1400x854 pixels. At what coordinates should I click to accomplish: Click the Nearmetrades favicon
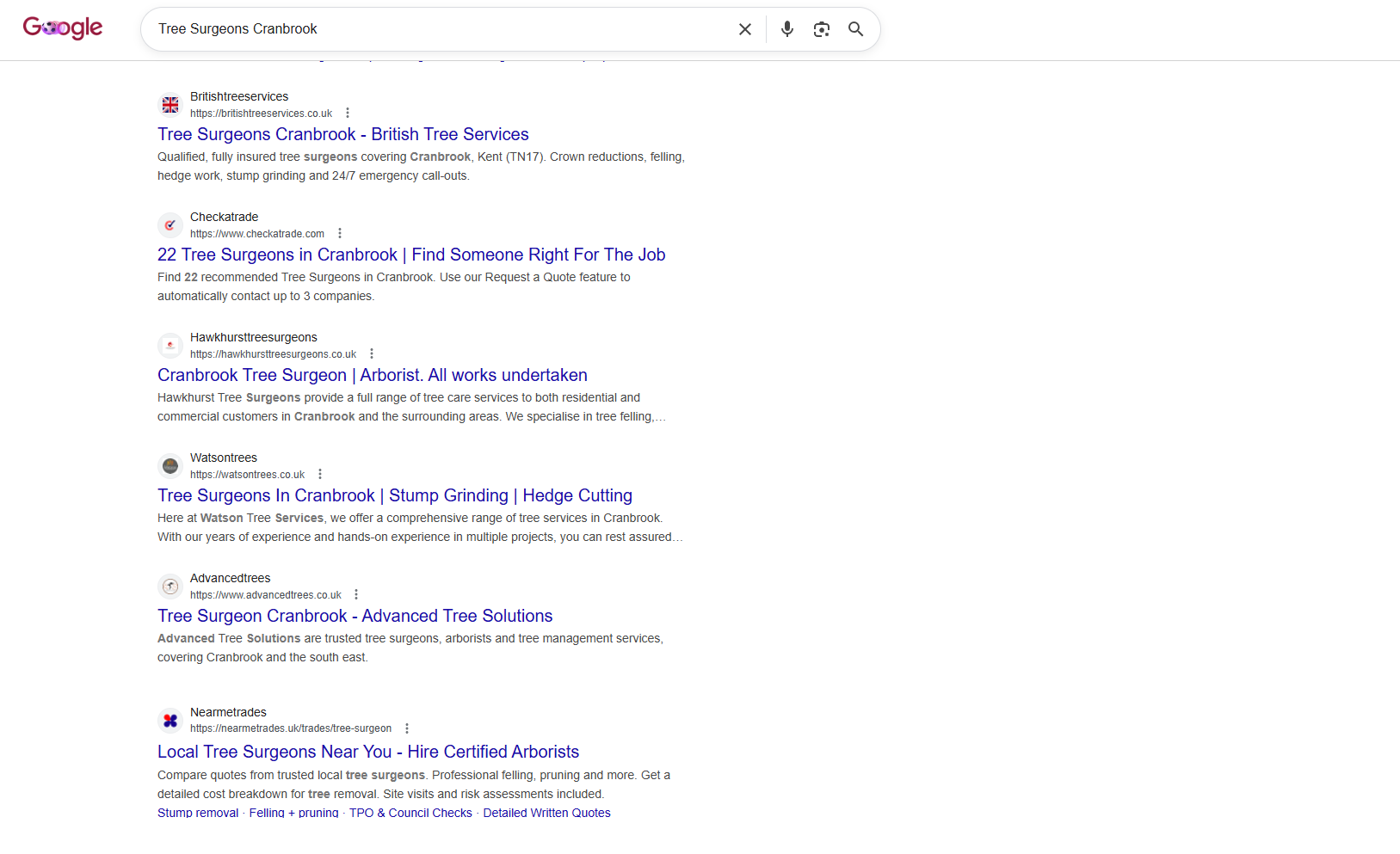click(x=170, y=721)
